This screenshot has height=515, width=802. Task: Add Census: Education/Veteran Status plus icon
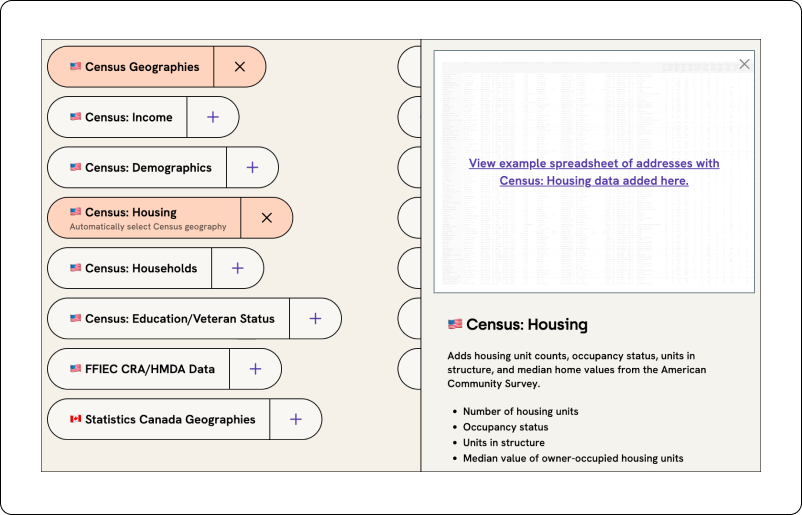point(315,319)
